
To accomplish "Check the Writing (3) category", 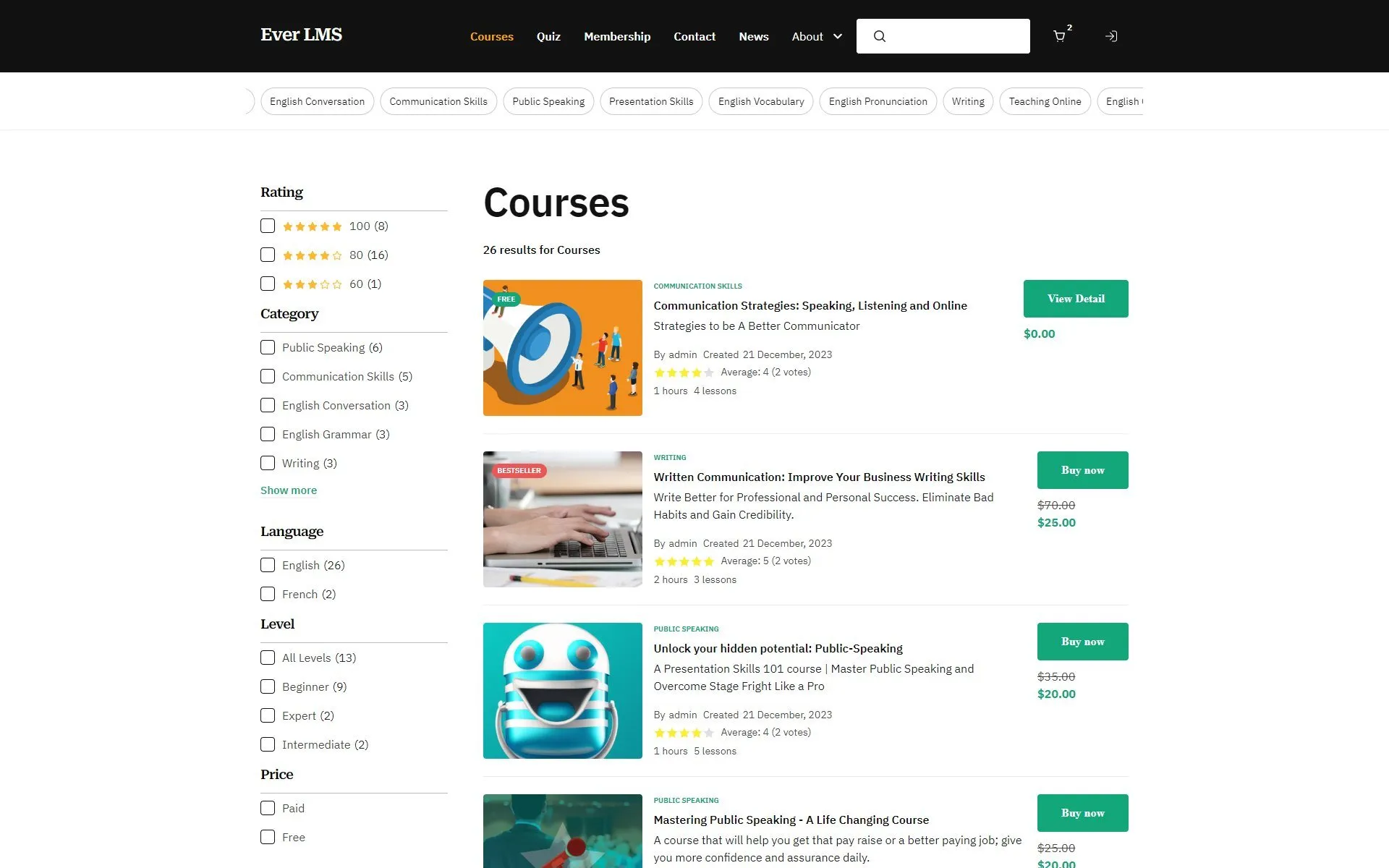I will click(268, 463).
